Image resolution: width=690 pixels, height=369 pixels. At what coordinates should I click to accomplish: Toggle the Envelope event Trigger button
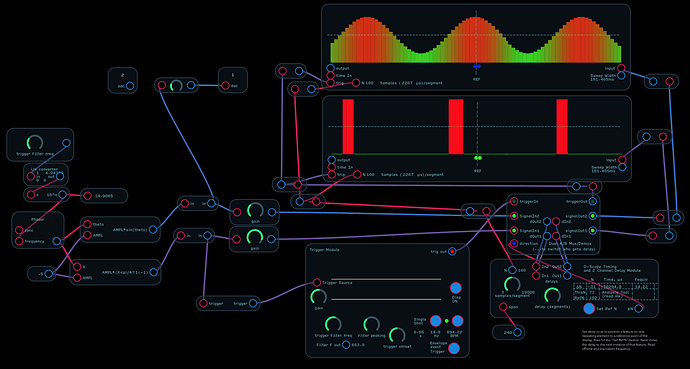coord(454,348)
